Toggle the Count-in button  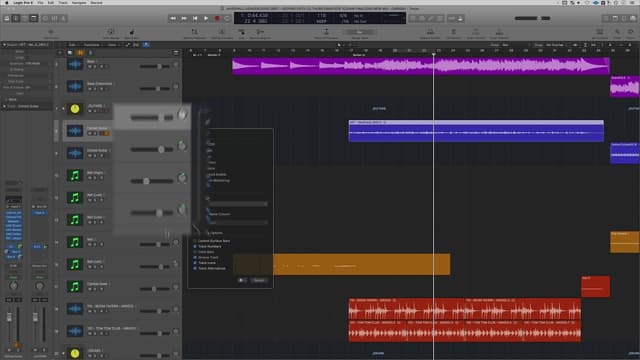point(451,18)
